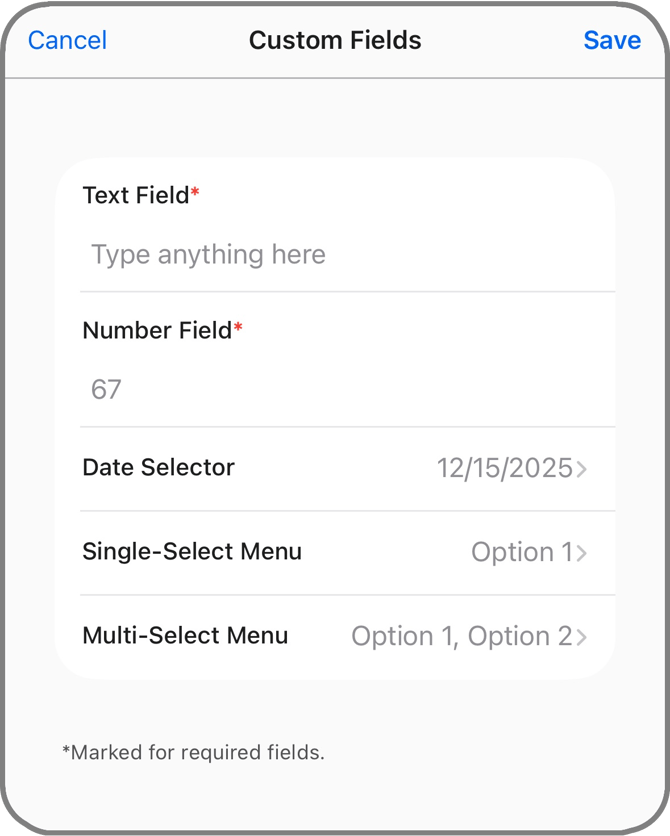Expand Multi-Select Menu via its chevron

pos(582,637)
